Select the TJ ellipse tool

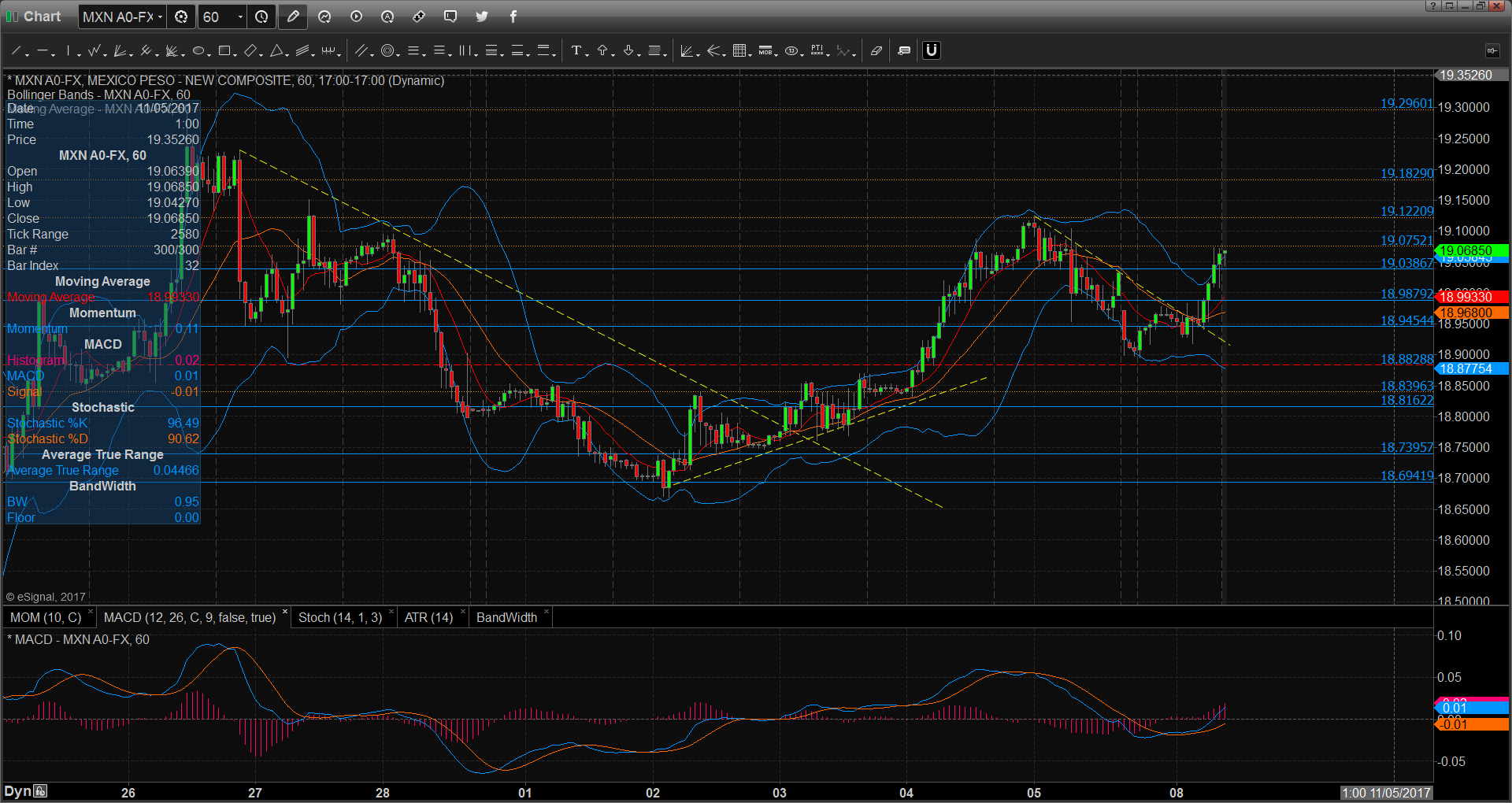[791, 50]
